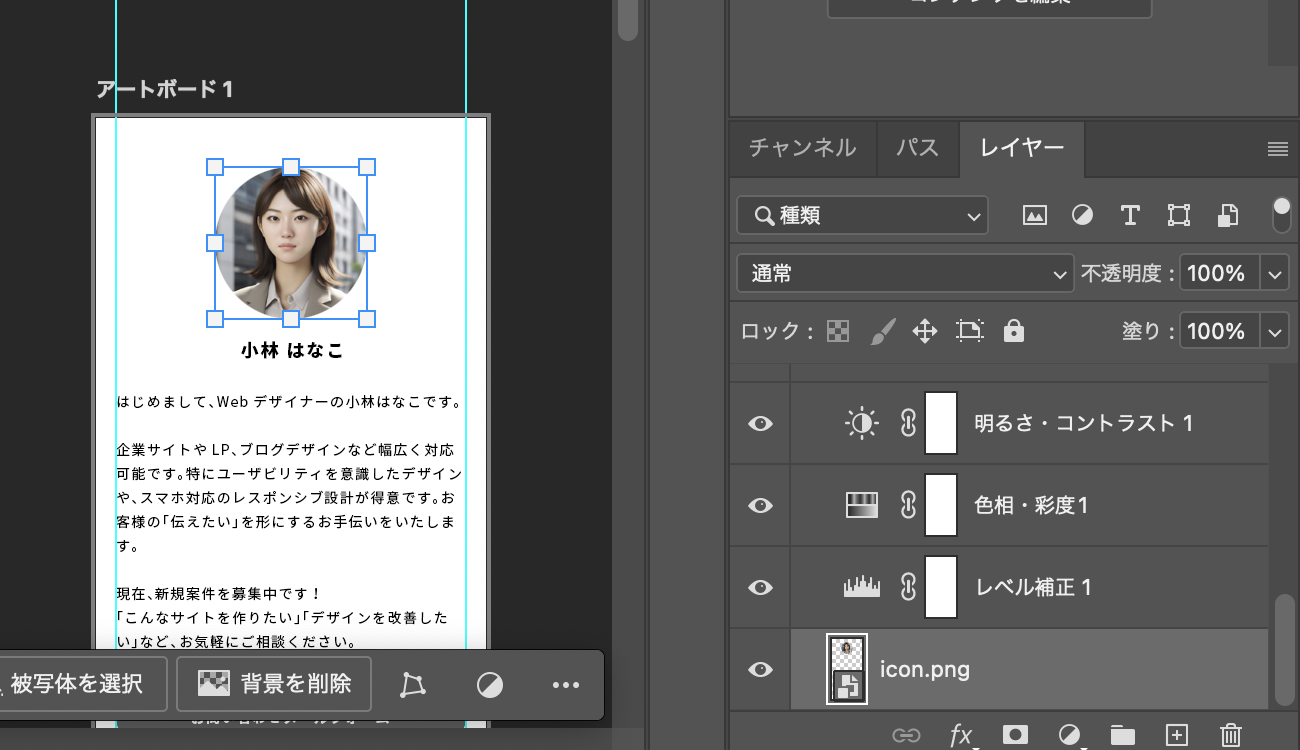Open the Layers panel menu
This screenshot has height=750, width=1300.
point(1277,149)
